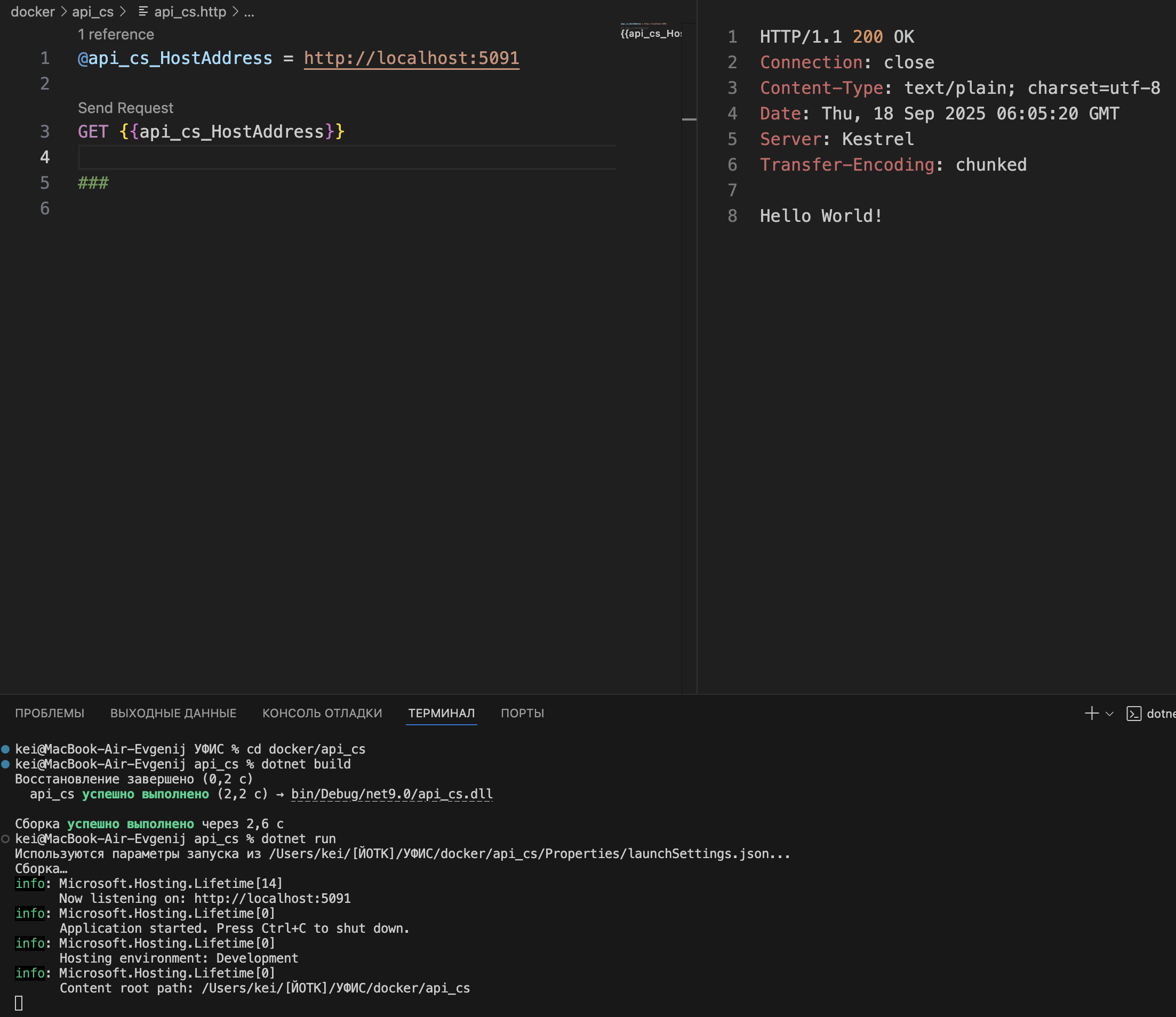This screenshot has height=1017, width=1176.
Task: Open the '1 reference' code lens
Action: [x=116, y=35]
